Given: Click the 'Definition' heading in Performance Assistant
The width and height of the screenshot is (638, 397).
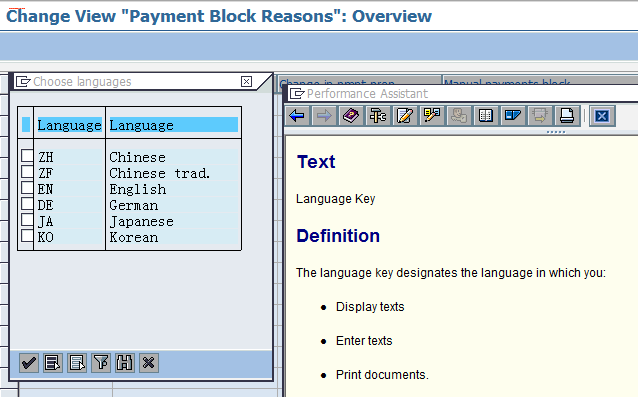Looking at the screenshot, I should tap(338, 236).
